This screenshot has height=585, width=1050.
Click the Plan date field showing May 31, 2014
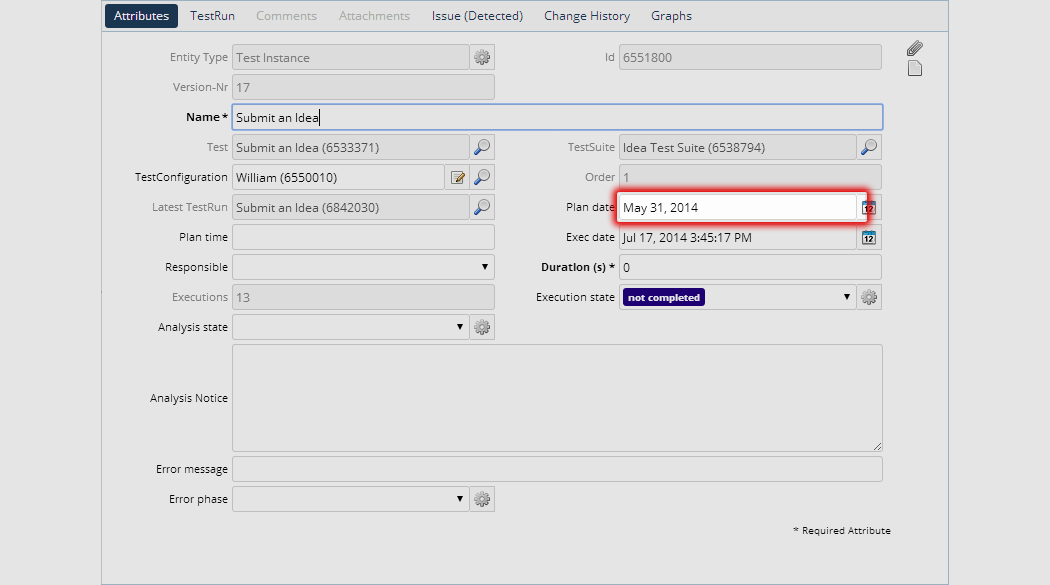[x=738, y=207]
